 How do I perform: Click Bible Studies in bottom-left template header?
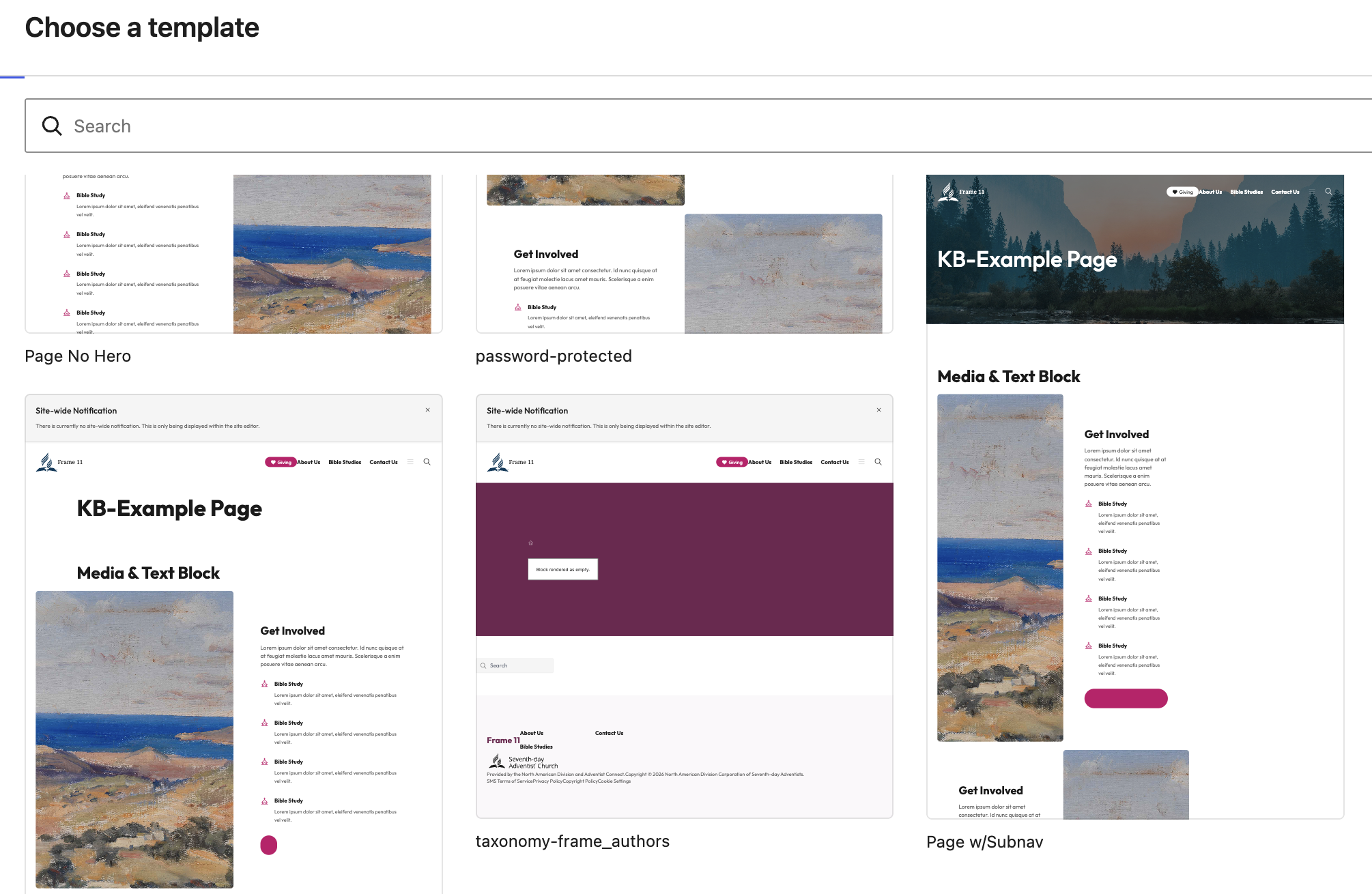[345, 462]
